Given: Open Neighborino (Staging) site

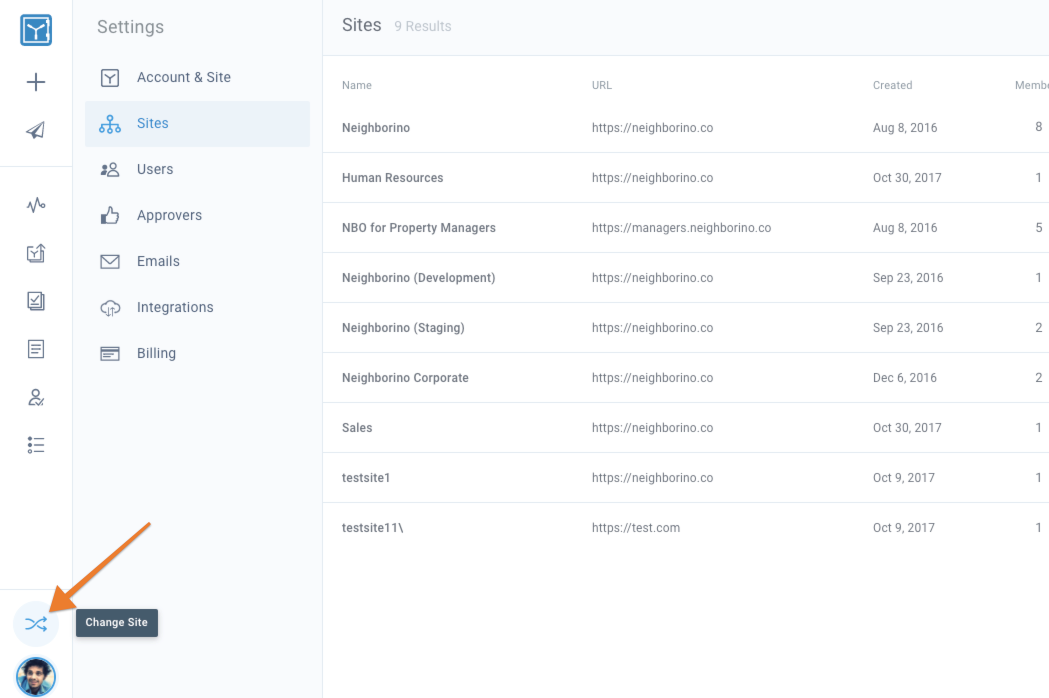Looking at the screenshot, I should tap(686, 328).
